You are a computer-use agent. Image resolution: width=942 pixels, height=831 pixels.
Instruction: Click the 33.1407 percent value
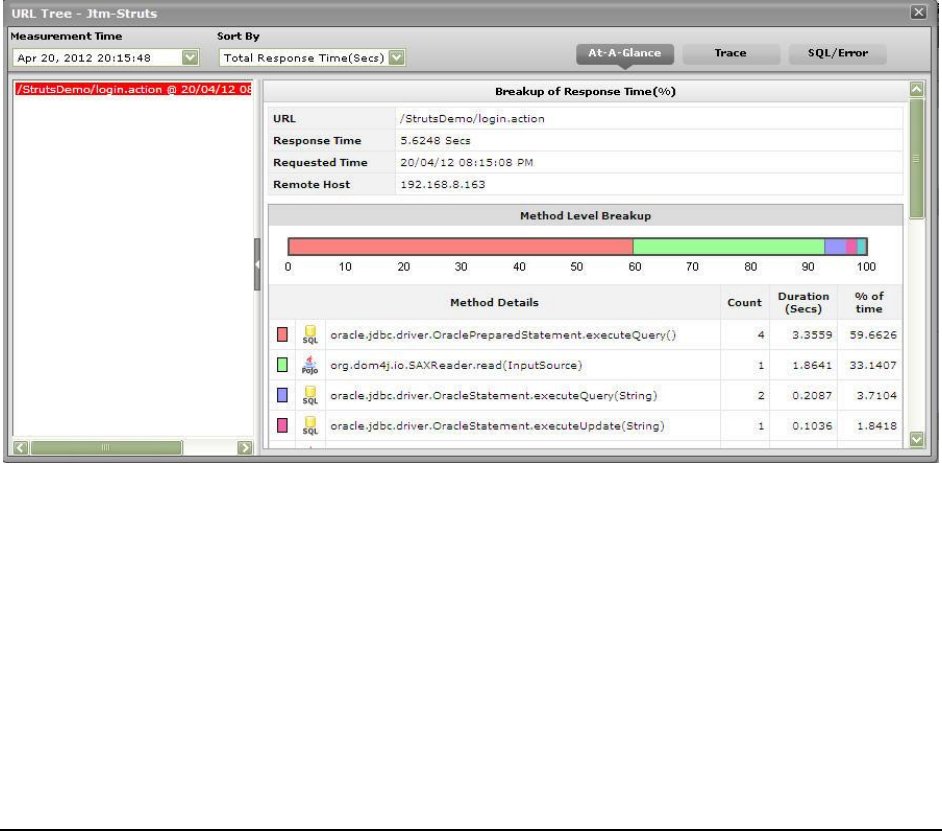coord(873,365)
